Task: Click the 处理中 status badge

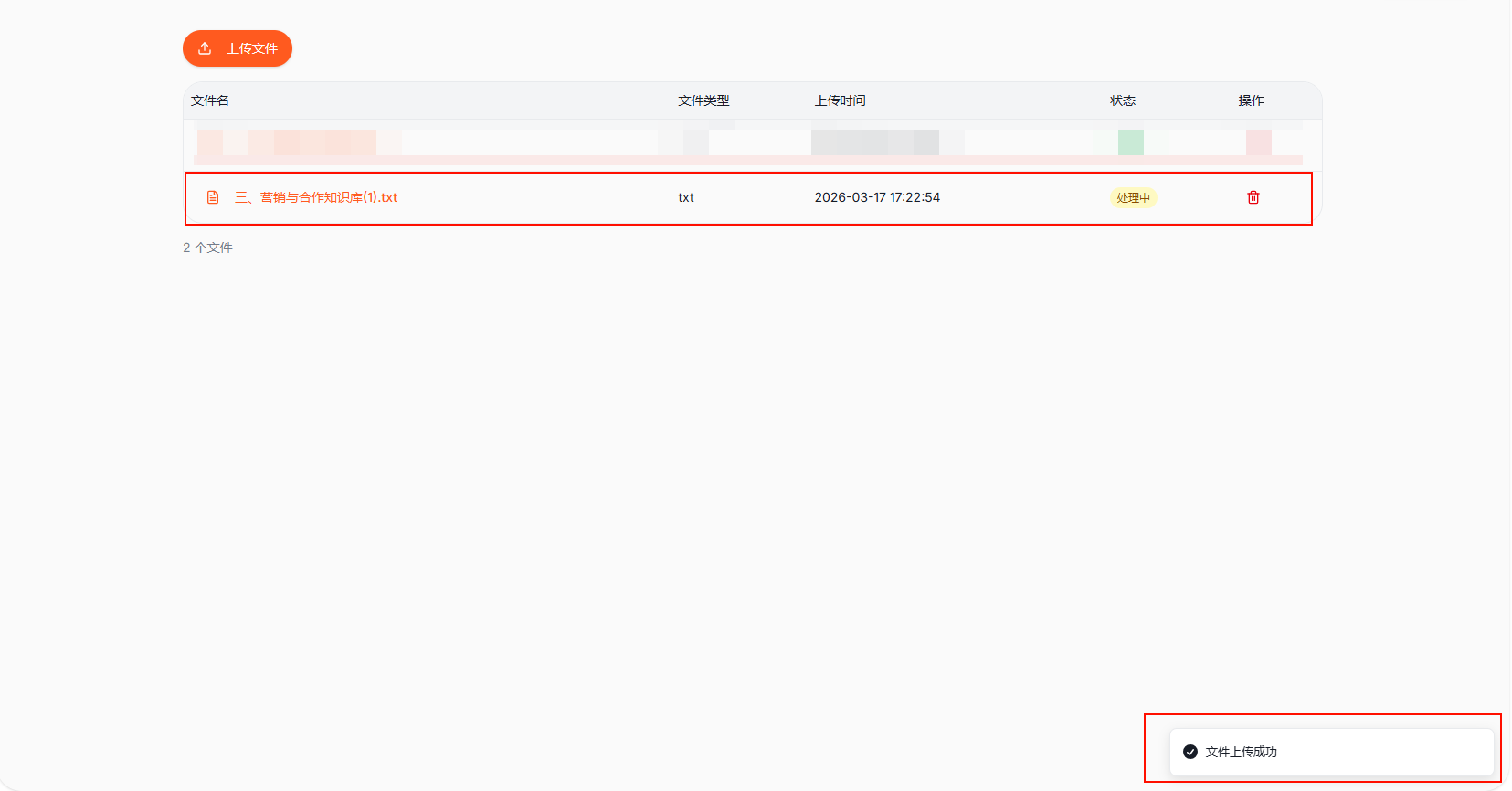Action: point(1133,197)
